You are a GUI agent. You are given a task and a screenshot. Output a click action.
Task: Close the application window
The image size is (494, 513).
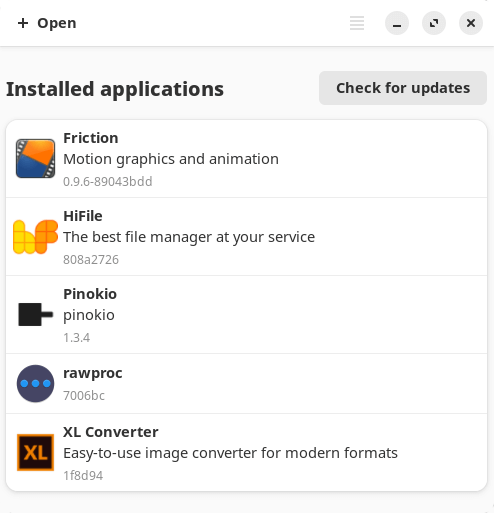point(471,23)
